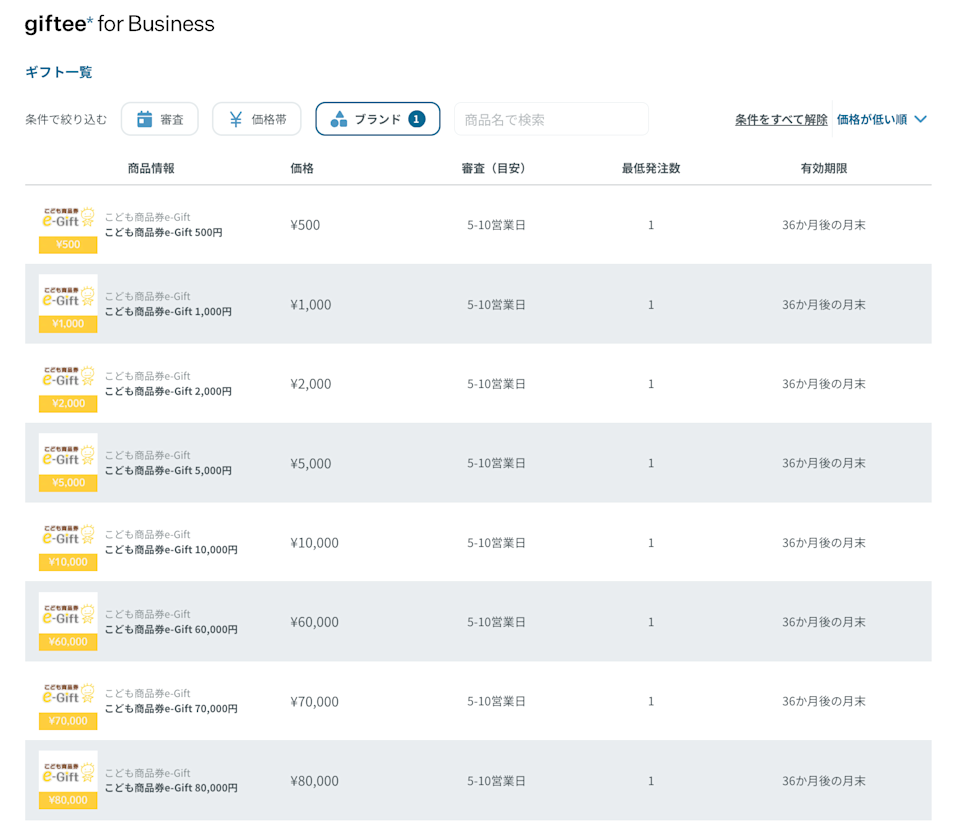Click the ¥10,000 price cell

click(314, 543)
